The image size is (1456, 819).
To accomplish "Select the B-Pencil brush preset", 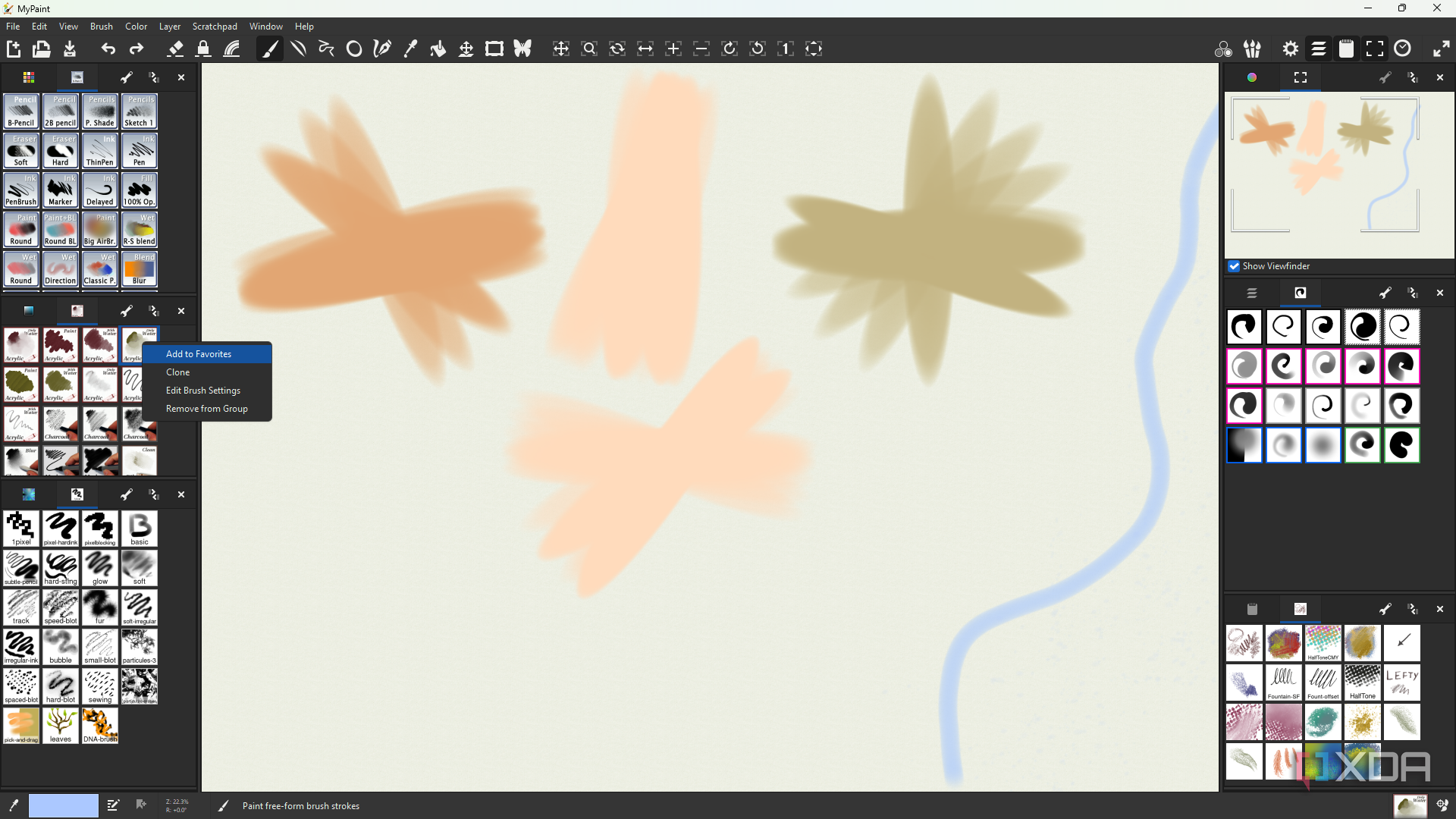I will click(21, 111).
